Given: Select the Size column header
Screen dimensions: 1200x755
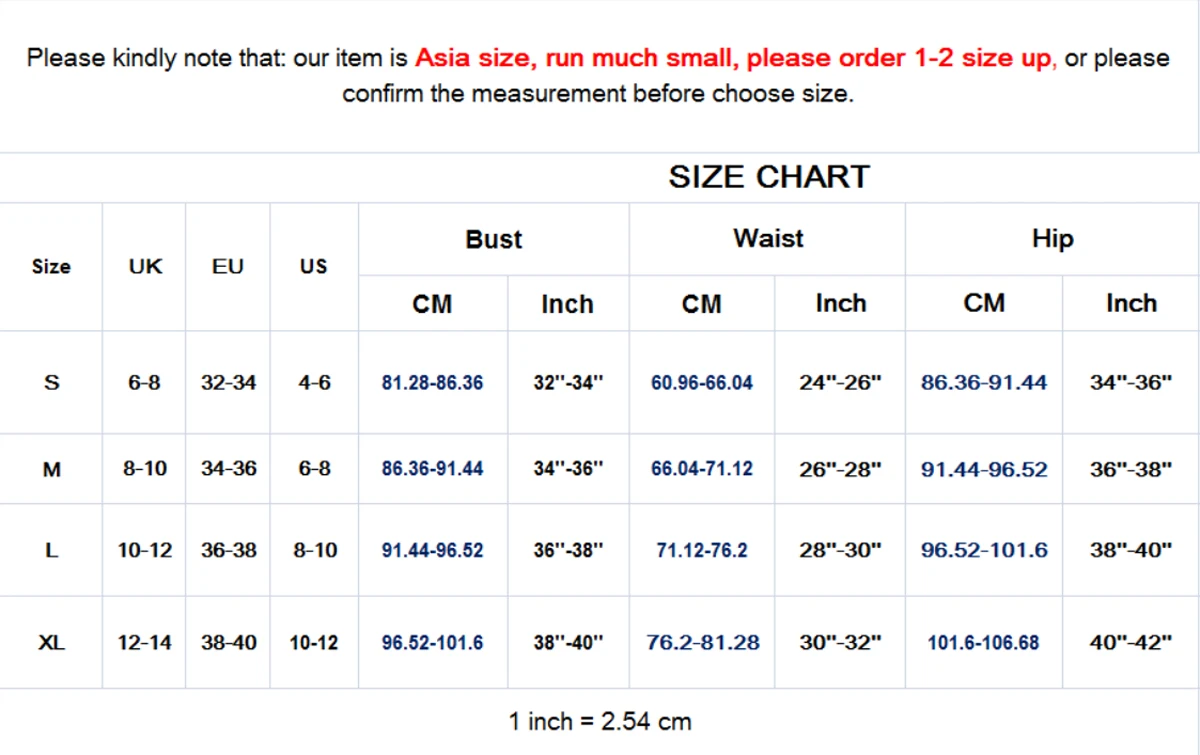Looking at the screenshot, I should (51, 266).
